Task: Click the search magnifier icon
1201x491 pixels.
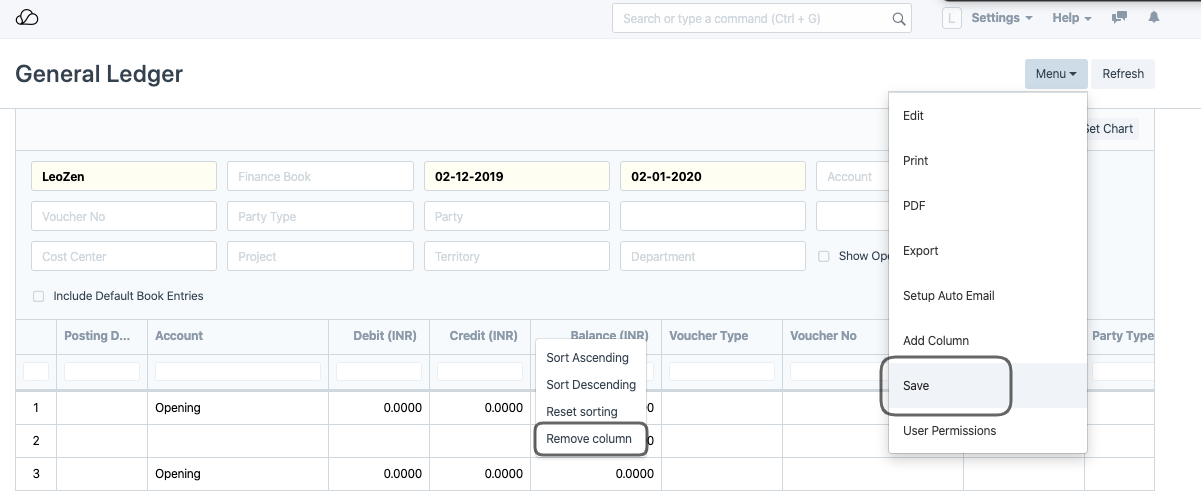Action: pyautogui.click(x=898, y=18)
